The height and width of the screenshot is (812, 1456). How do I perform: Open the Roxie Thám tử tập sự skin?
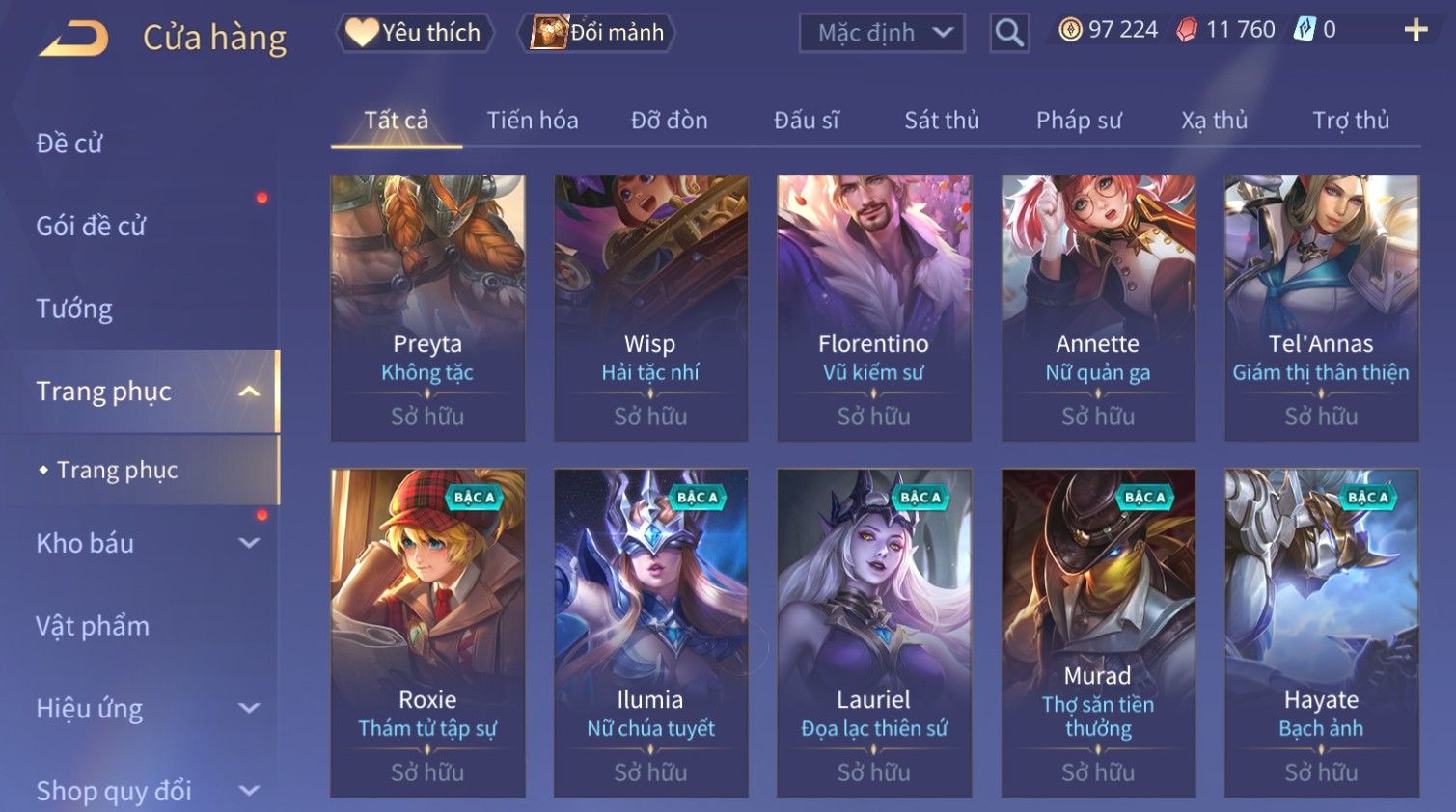point(427,634)
